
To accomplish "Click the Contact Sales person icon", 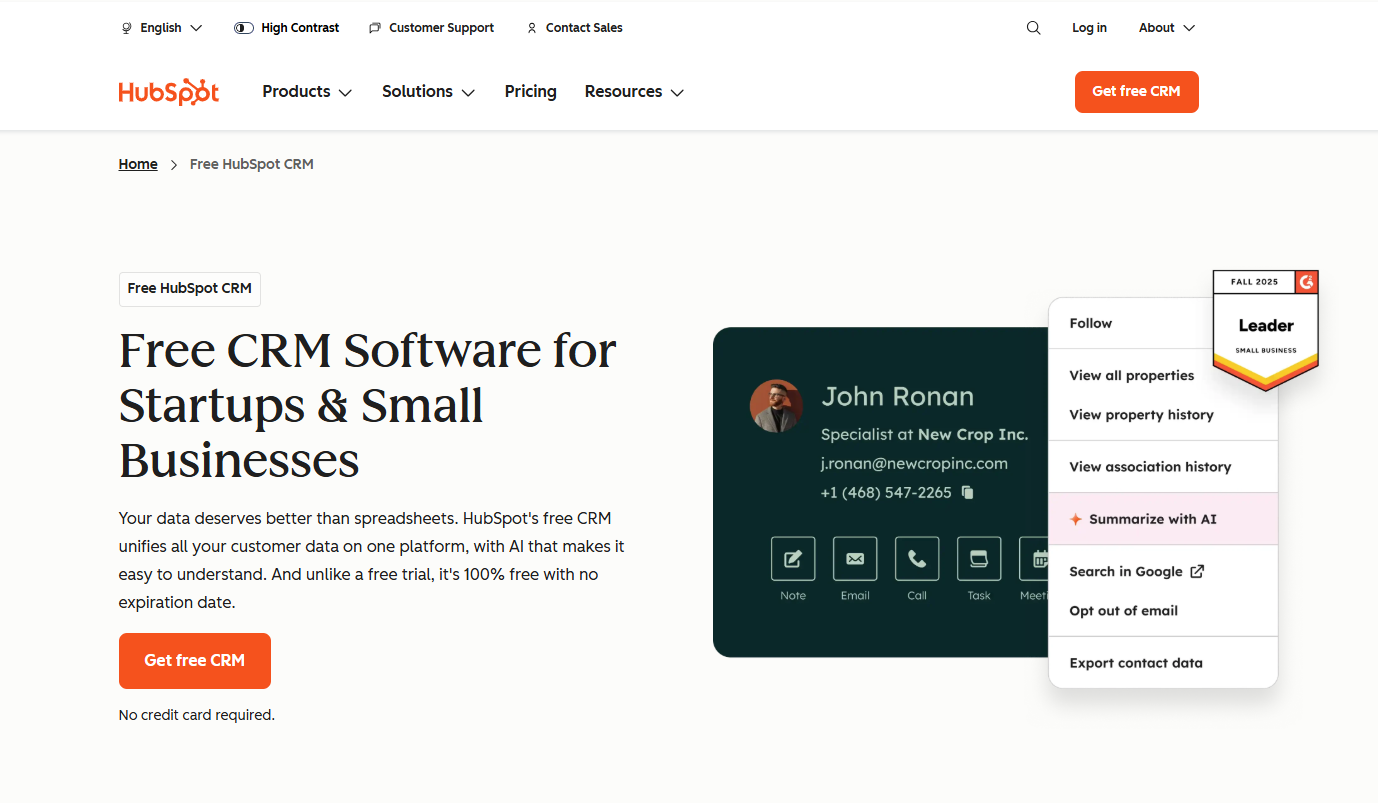I will pos(531,28).
